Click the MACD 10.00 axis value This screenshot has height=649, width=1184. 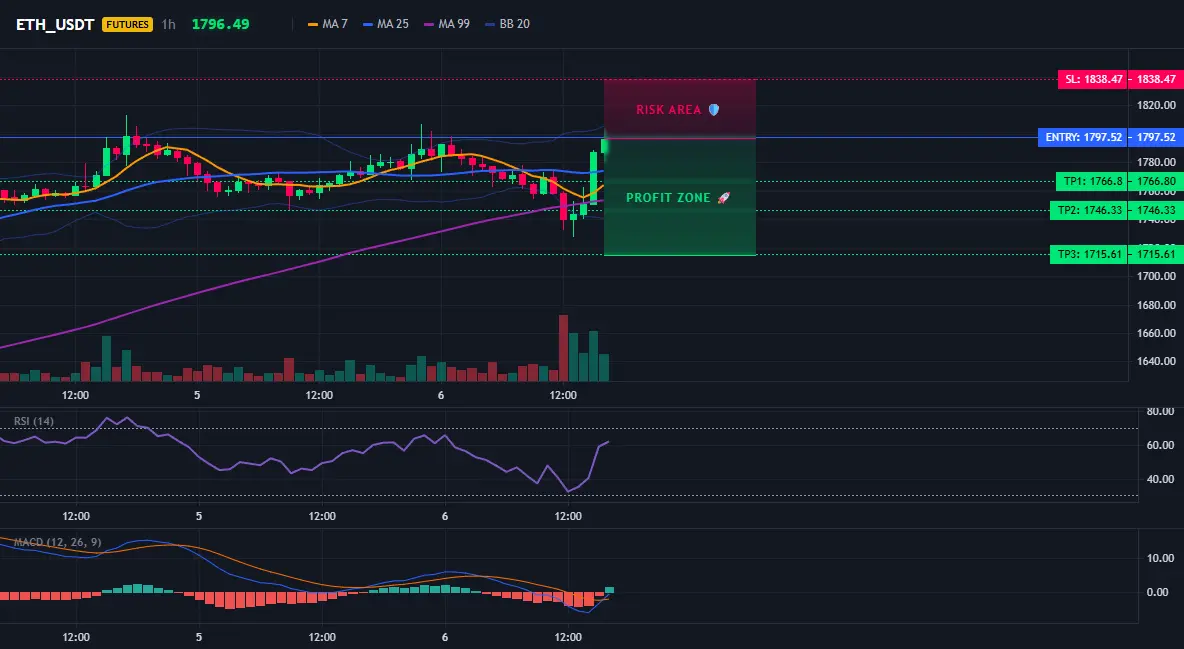pos(1161,558)
